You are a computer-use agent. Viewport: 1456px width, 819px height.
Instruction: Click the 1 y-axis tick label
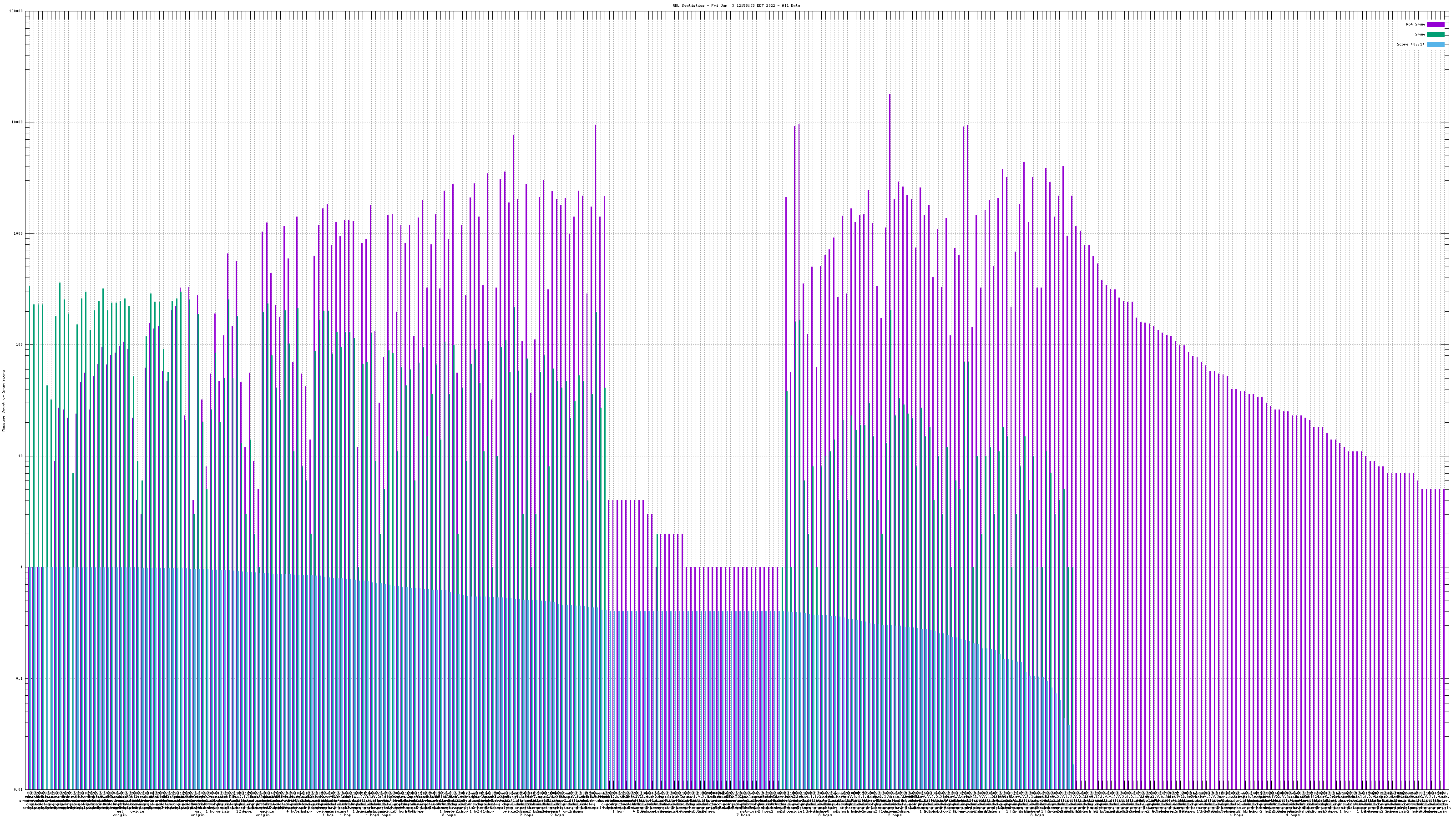click(22, 567)
